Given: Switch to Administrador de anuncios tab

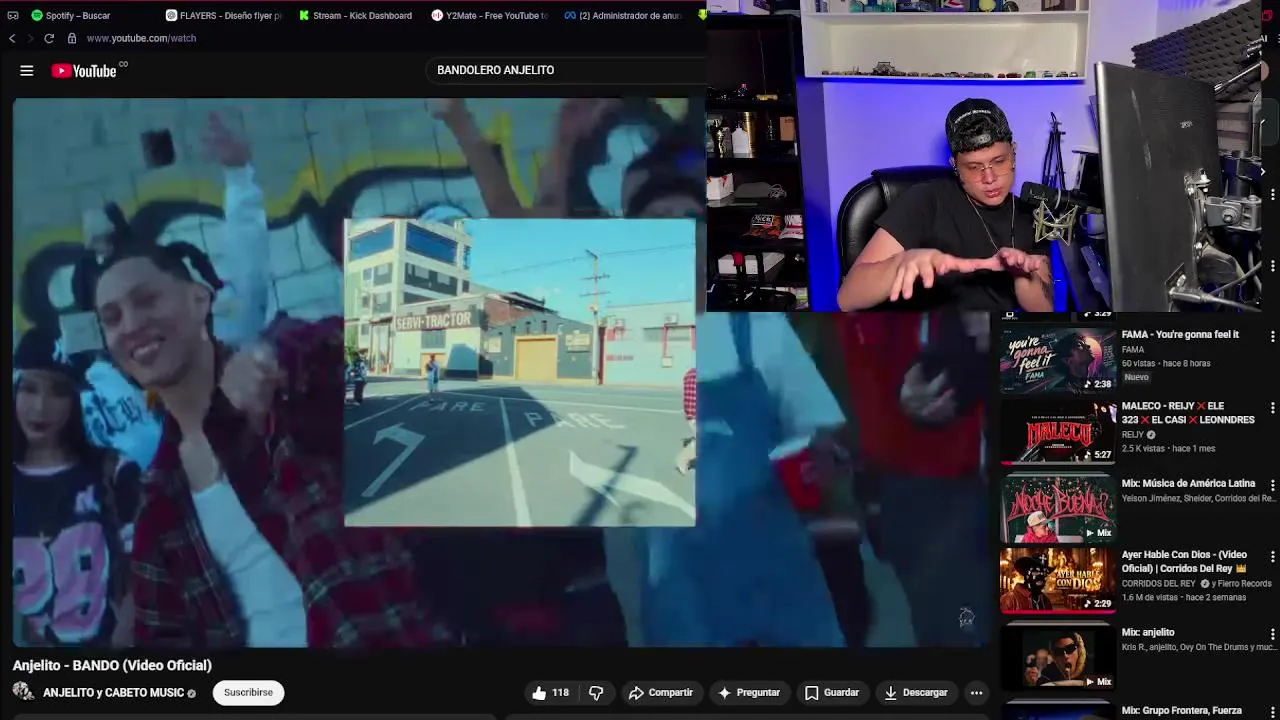Looking at the screenshot, I should [623, 15].
